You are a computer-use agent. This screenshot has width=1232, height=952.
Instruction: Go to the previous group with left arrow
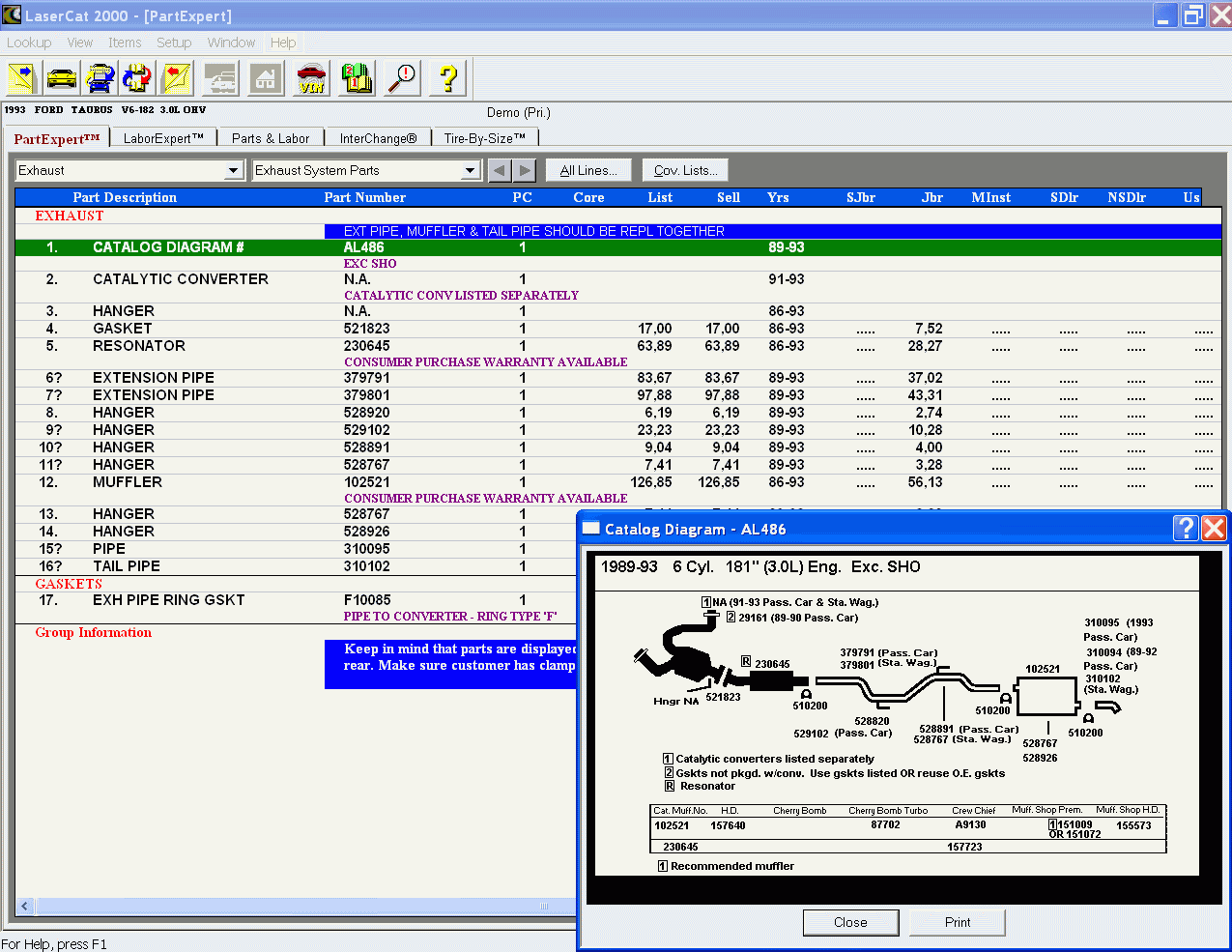pos(499,171)
